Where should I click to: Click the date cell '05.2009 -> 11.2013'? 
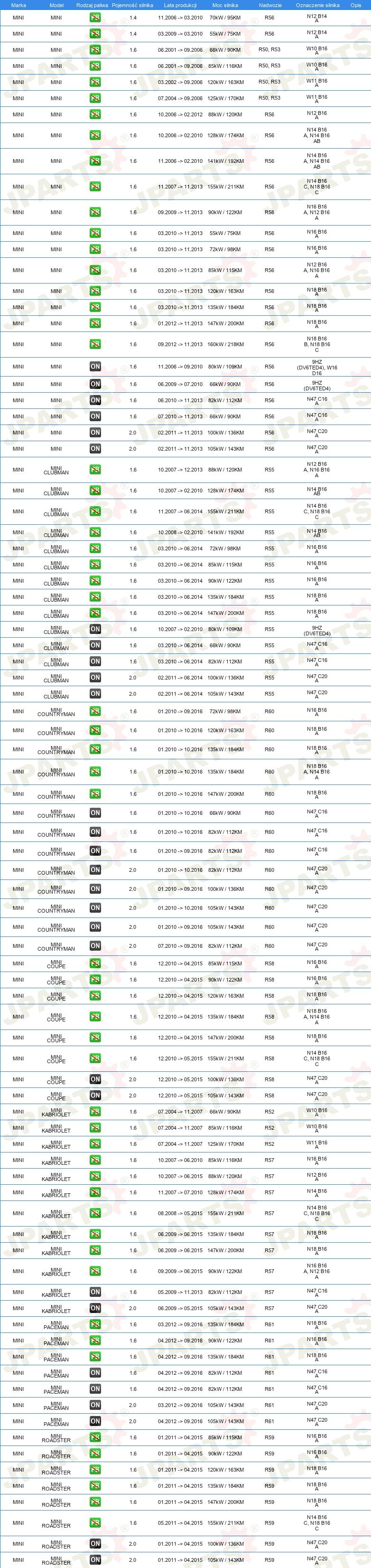(x=180, y=1292)
